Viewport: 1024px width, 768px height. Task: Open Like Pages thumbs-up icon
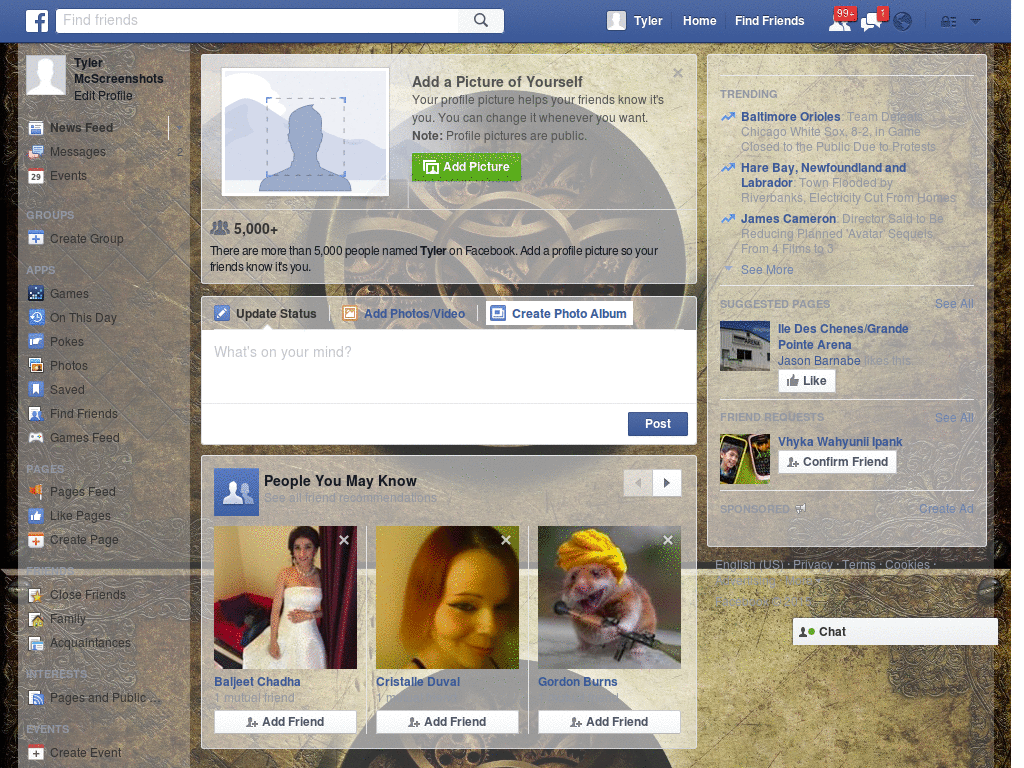click(x=36, y=515)
